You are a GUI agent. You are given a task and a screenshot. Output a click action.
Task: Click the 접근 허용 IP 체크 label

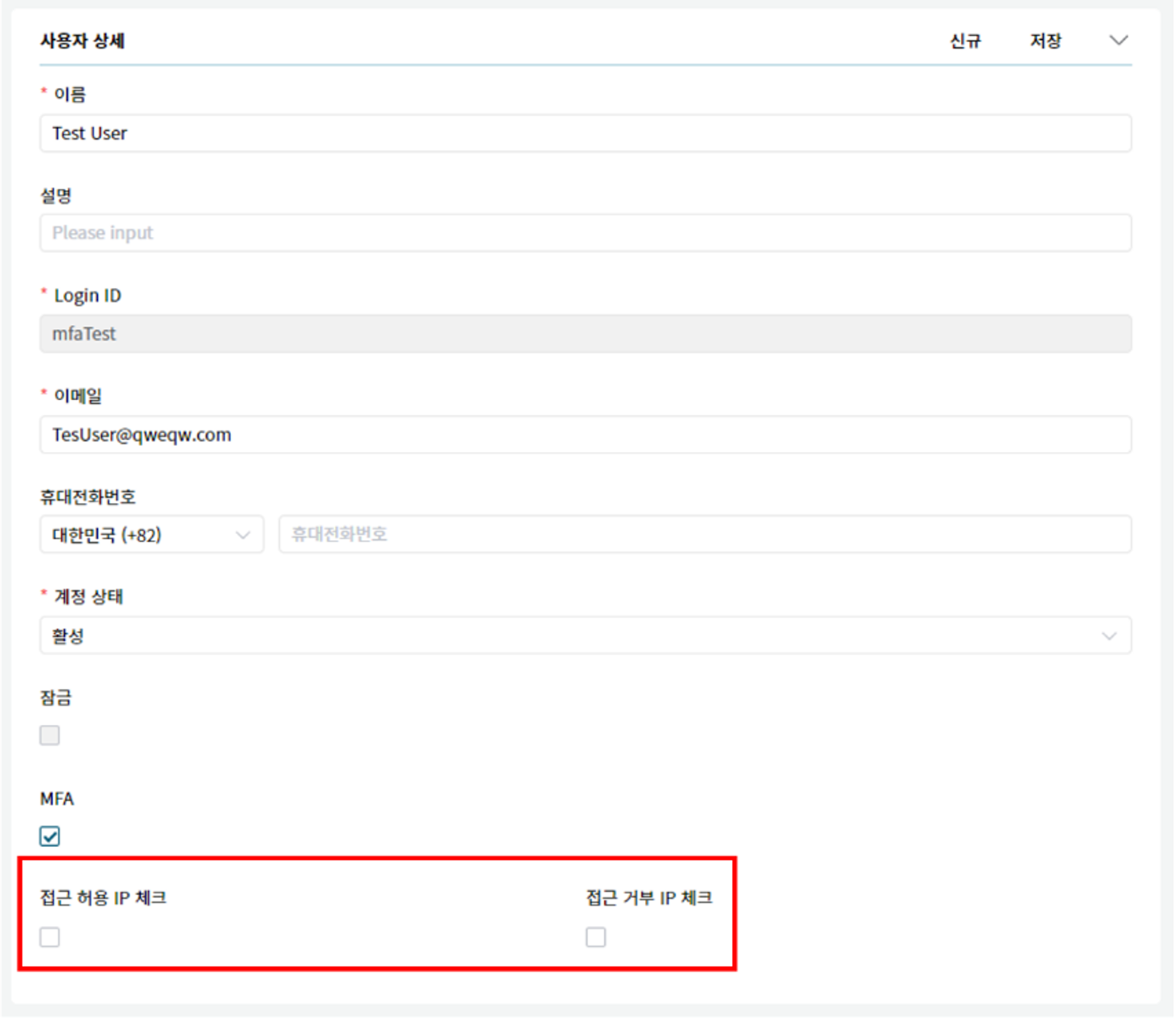click(x=103, y=898)
